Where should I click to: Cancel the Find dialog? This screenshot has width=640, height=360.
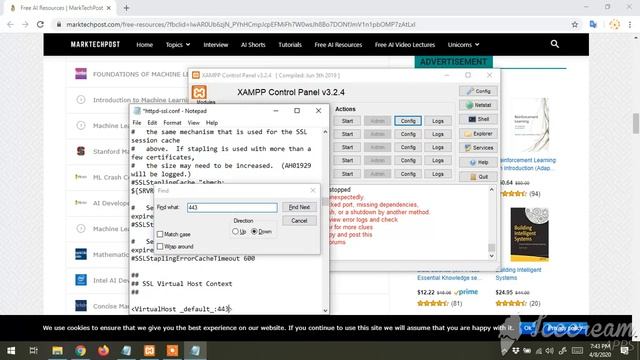[299, 221]
